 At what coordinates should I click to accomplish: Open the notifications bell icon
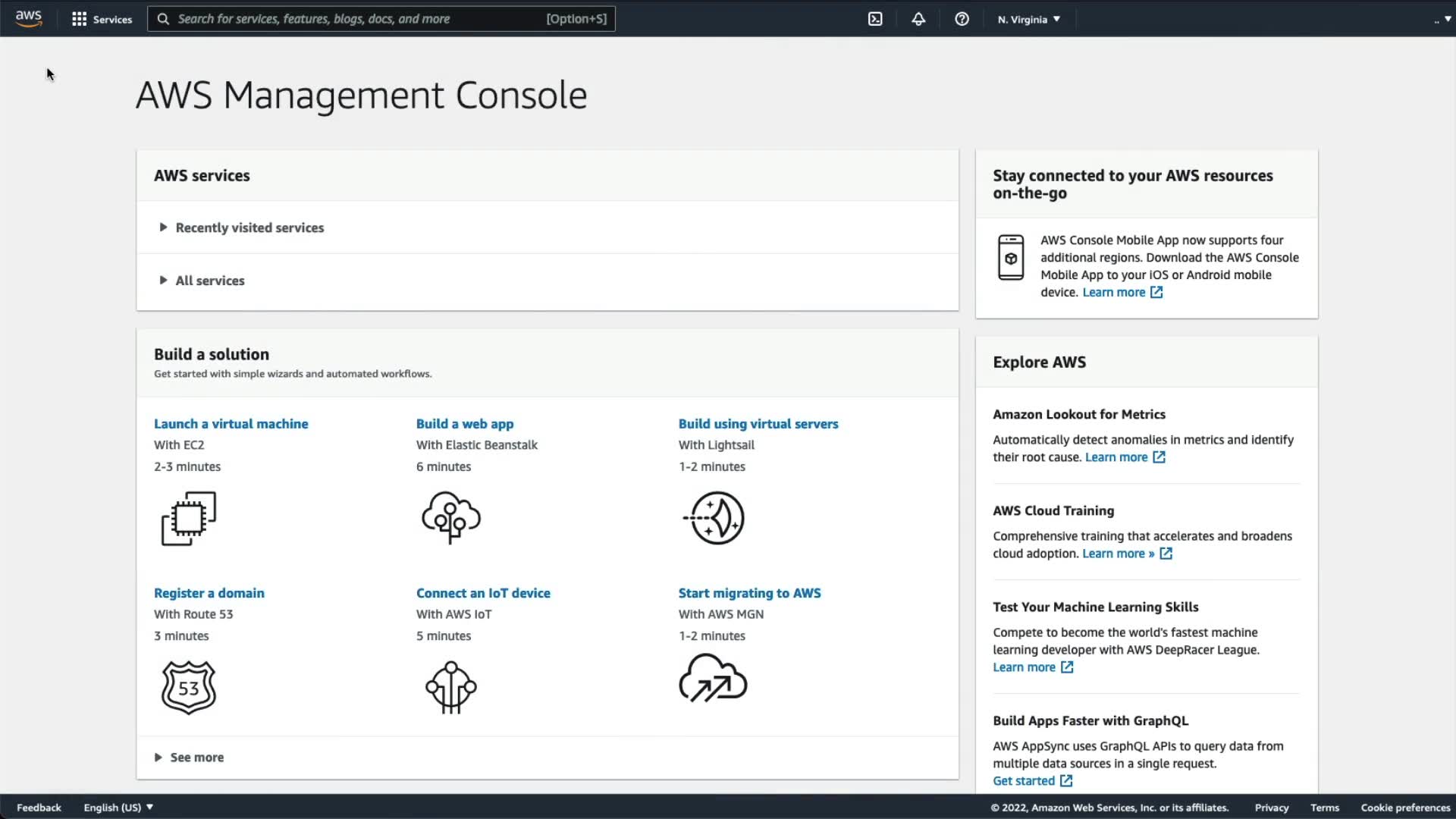[918, 19]
